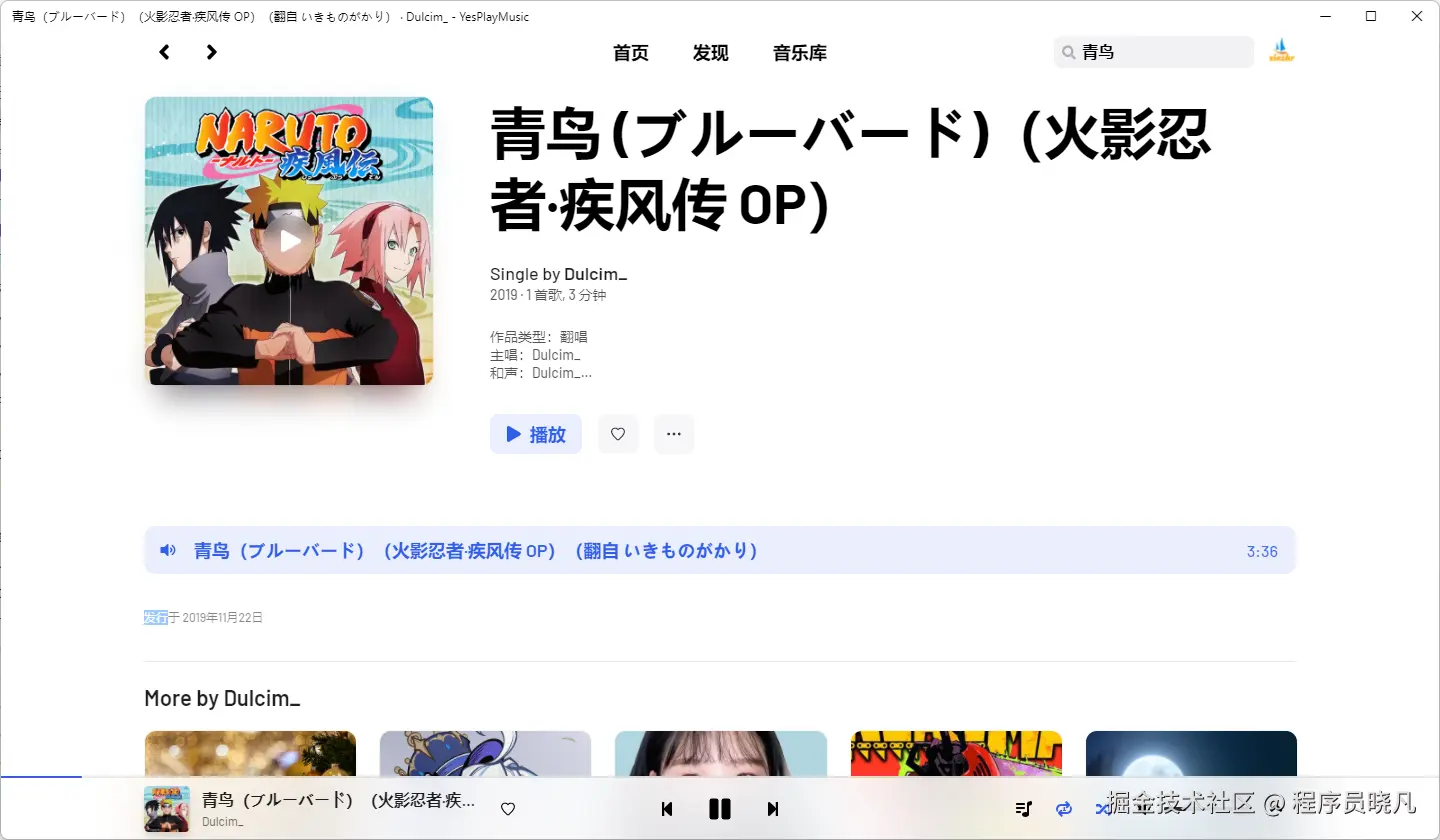Screen dimensions: 1440x840
Task: Toggle favorite heart for the album
Action: click(618, 434)
